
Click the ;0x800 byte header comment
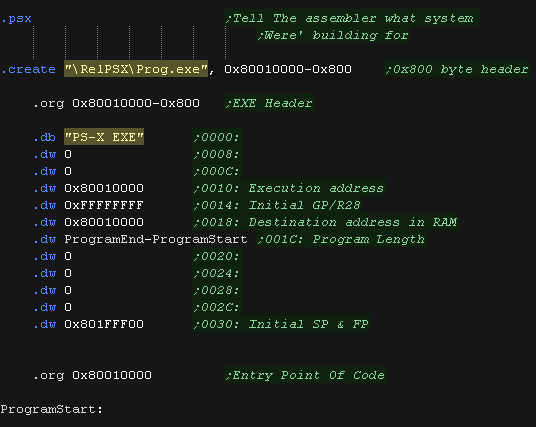(457, 69)
